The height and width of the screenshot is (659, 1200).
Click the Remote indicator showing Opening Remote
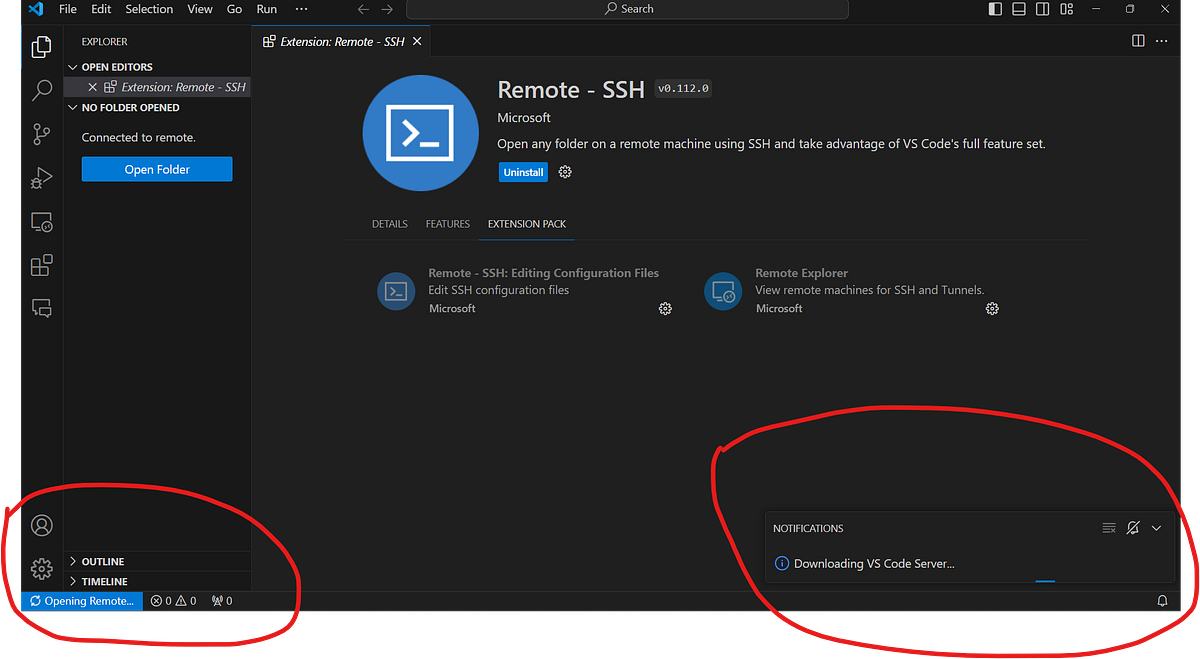pos(80,600)
